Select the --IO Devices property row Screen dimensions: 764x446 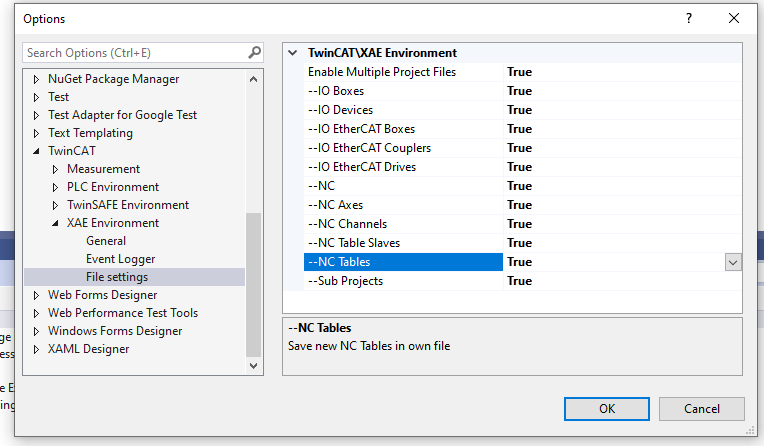403,110
